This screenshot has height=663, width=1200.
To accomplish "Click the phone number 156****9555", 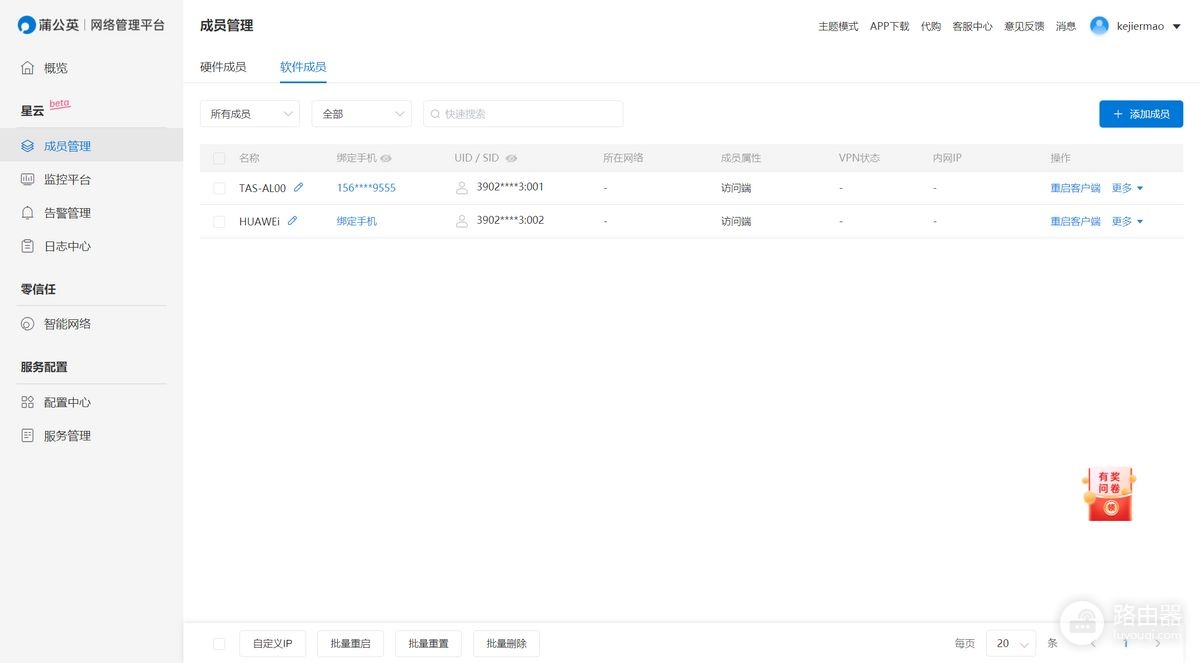I will (366, 188).
